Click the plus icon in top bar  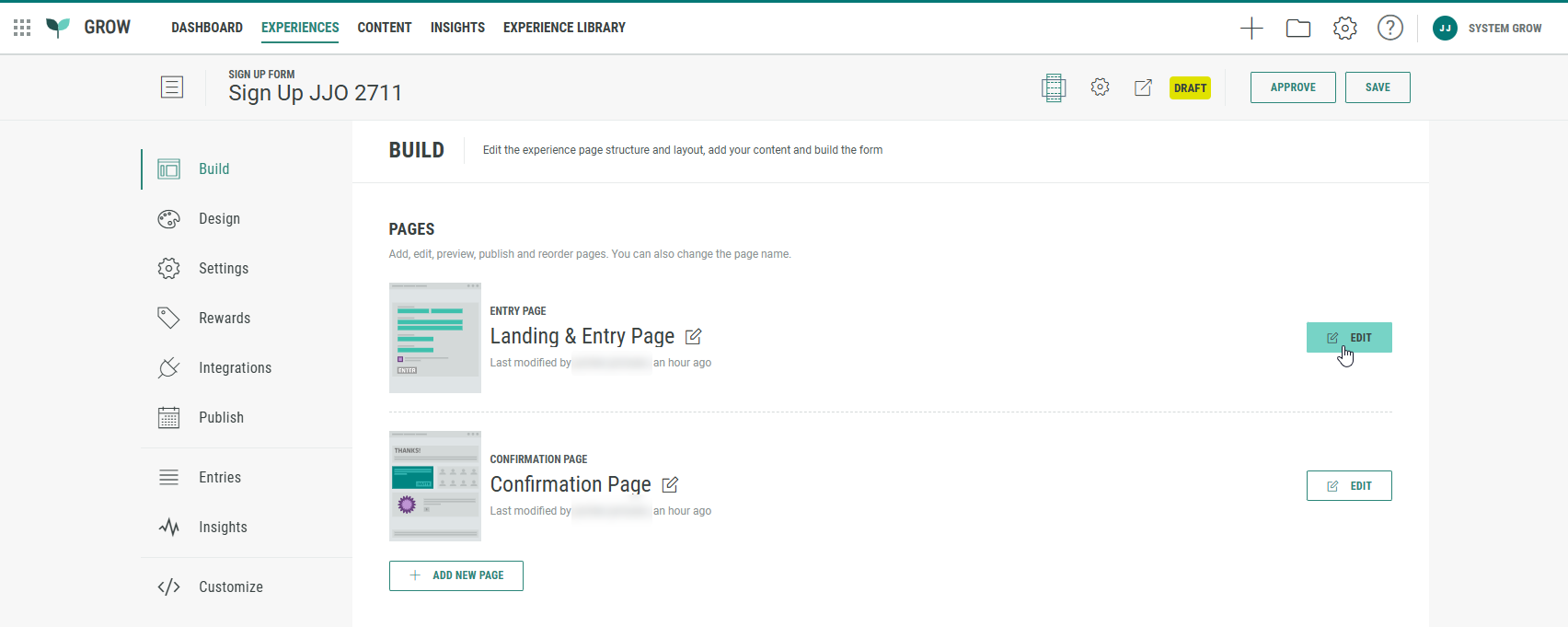pyautogui.click(x=1251, y=28)
